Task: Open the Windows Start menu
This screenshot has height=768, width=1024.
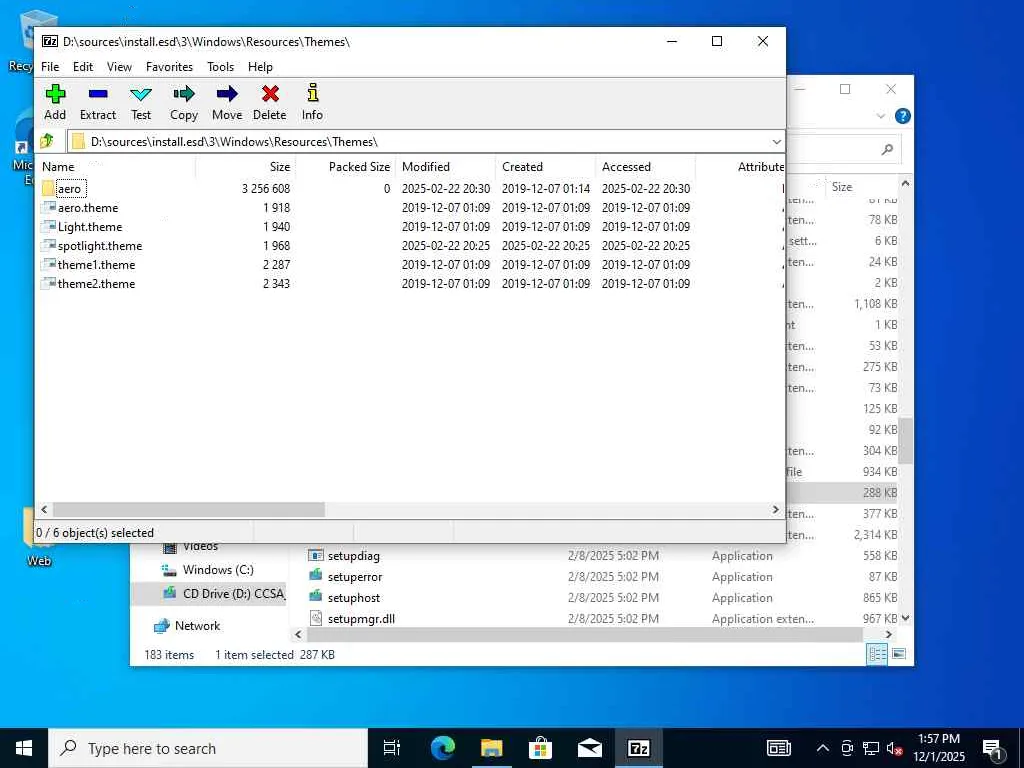Action: pyautogui.click(x=24, y=748)
